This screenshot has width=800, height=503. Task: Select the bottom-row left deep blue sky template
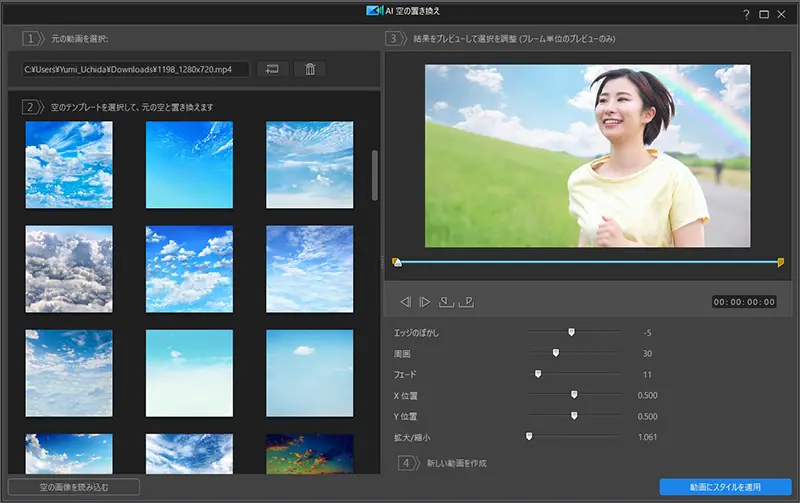(69, 454)
